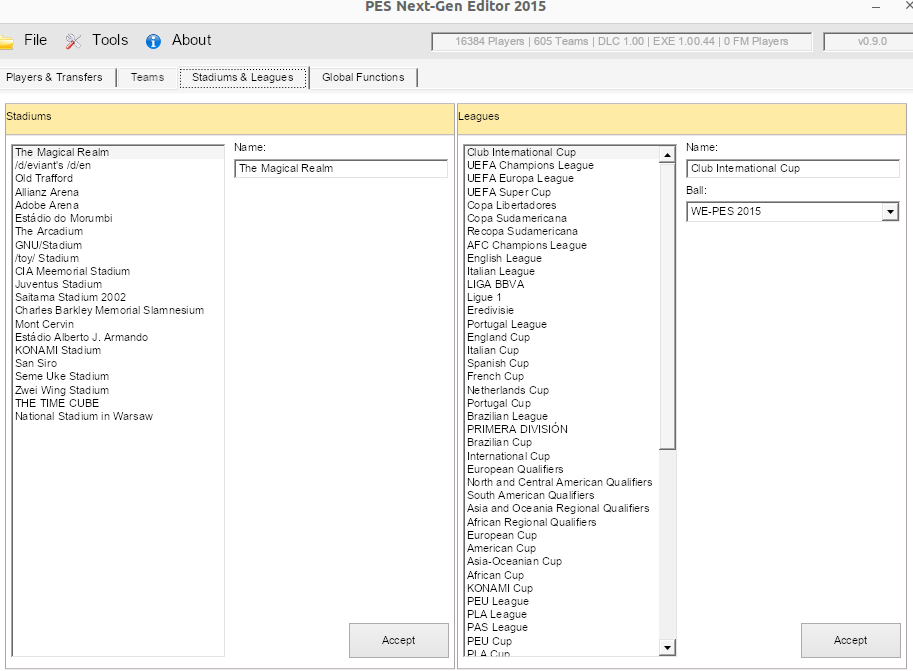This screenshot has height=671, width=913.
Task: Select LIGA BBVA league
Action: click(x=562, y=284)
